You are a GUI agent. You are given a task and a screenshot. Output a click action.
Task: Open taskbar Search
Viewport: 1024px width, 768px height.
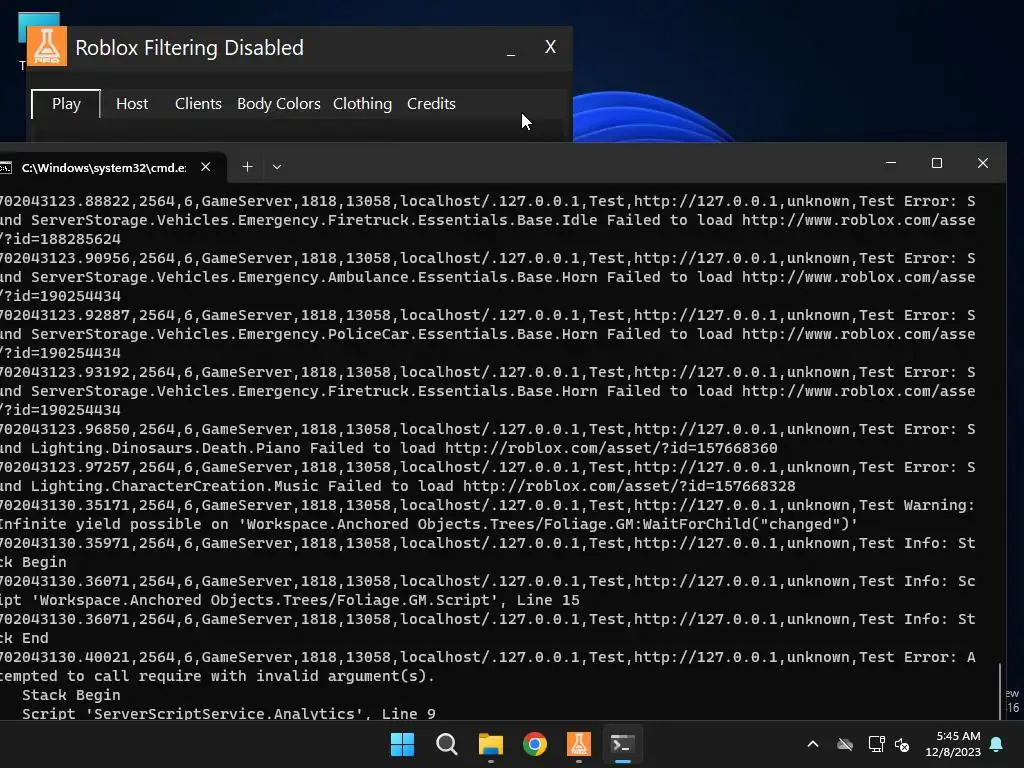tap(447, 744)
